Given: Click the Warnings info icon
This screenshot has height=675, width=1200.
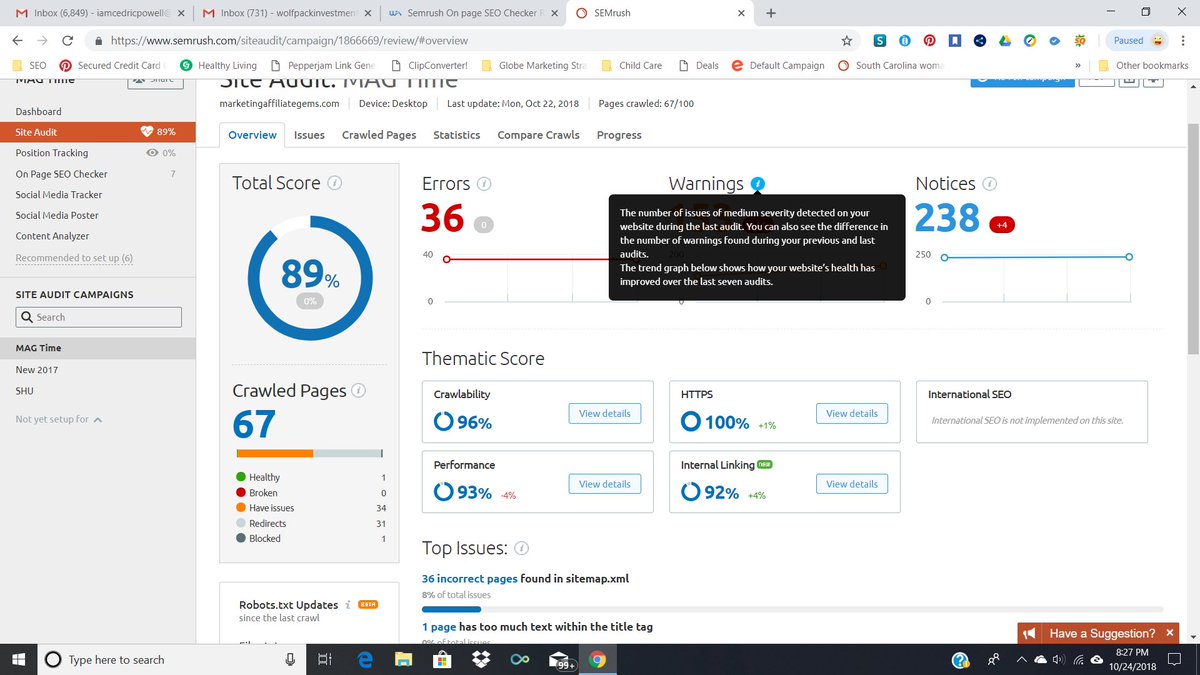Looking at the screenshot, I should (x=758, y=184).
